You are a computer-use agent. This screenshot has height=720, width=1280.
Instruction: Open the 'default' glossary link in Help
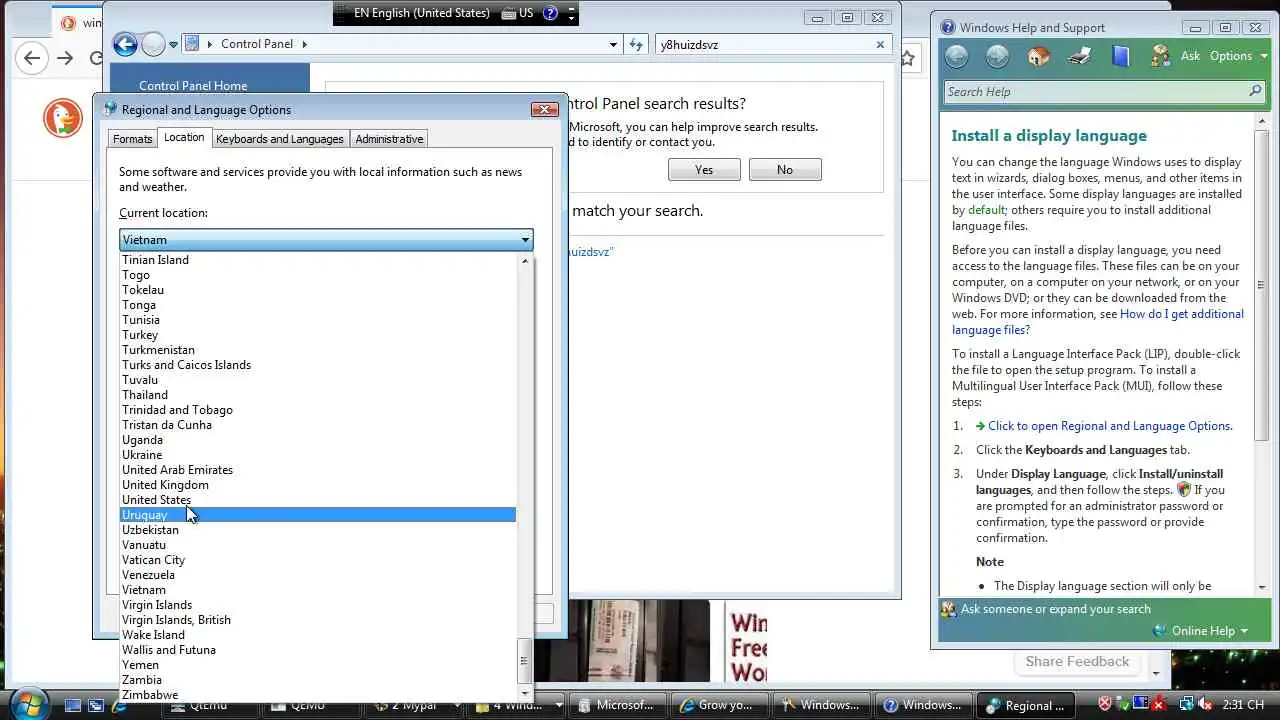986,210
